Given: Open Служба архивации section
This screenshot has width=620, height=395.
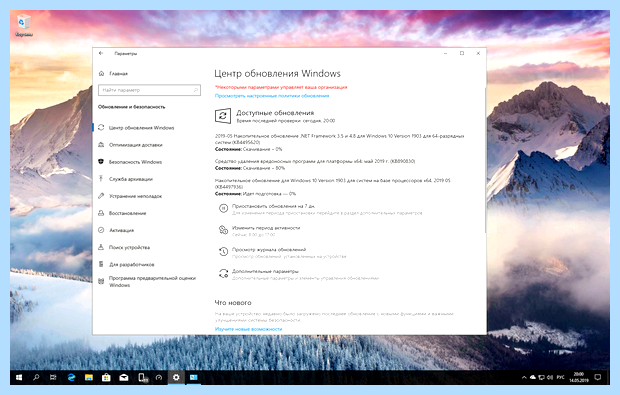Looking at the screenshot, I should point(125,179).
